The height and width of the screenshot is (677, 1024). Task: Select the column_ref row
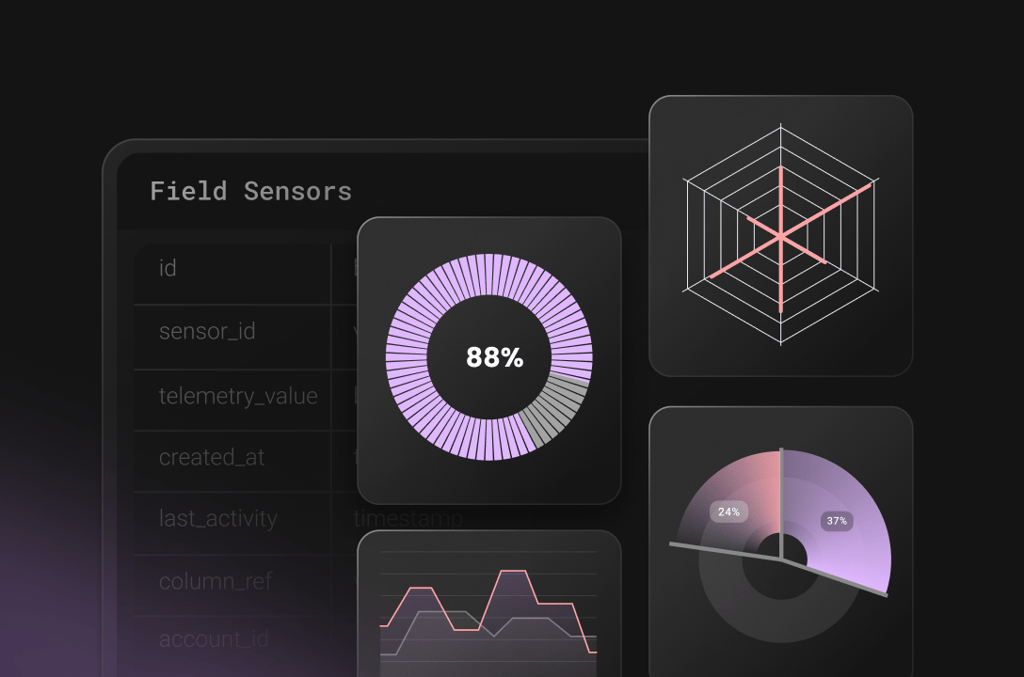pos(215,581)
